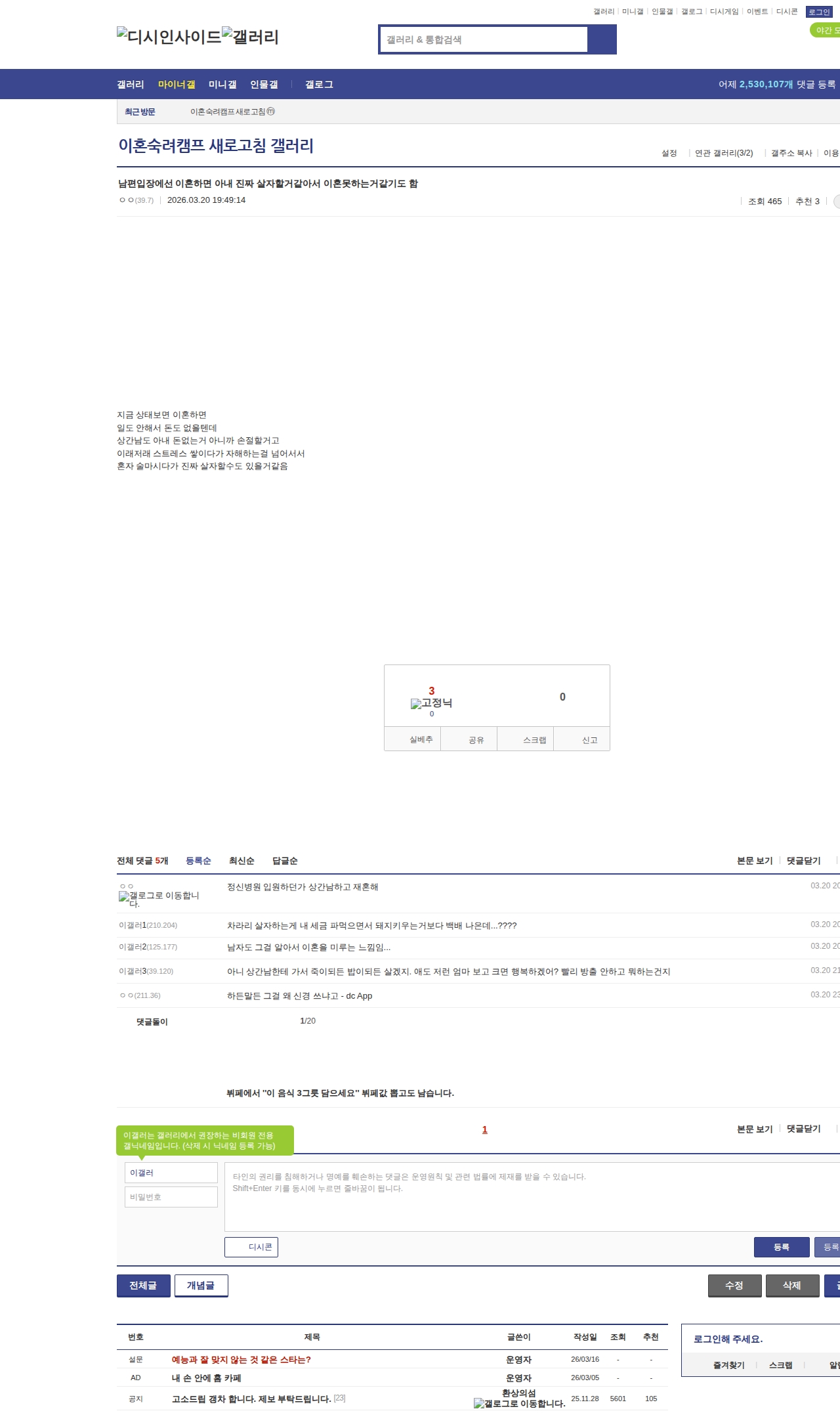Viewport: 840px width, 1413px height.
Task: Click comment '하든말든 그걸 왜 신경 쓰냐고 - dc App'
Action: [x=299, y=996]
